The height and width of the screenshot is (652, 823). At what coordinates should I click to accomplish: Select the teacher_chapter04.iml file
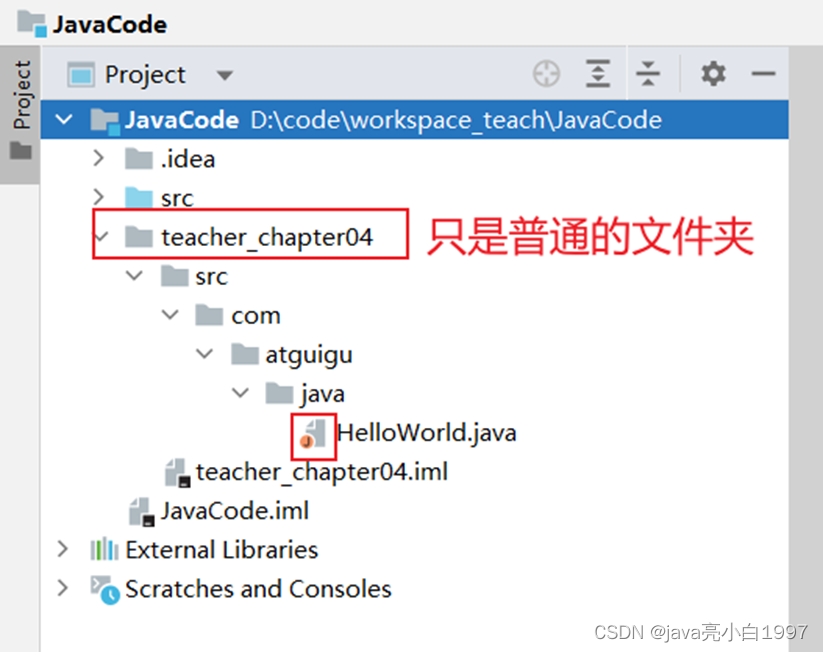(x=307, y=472)
